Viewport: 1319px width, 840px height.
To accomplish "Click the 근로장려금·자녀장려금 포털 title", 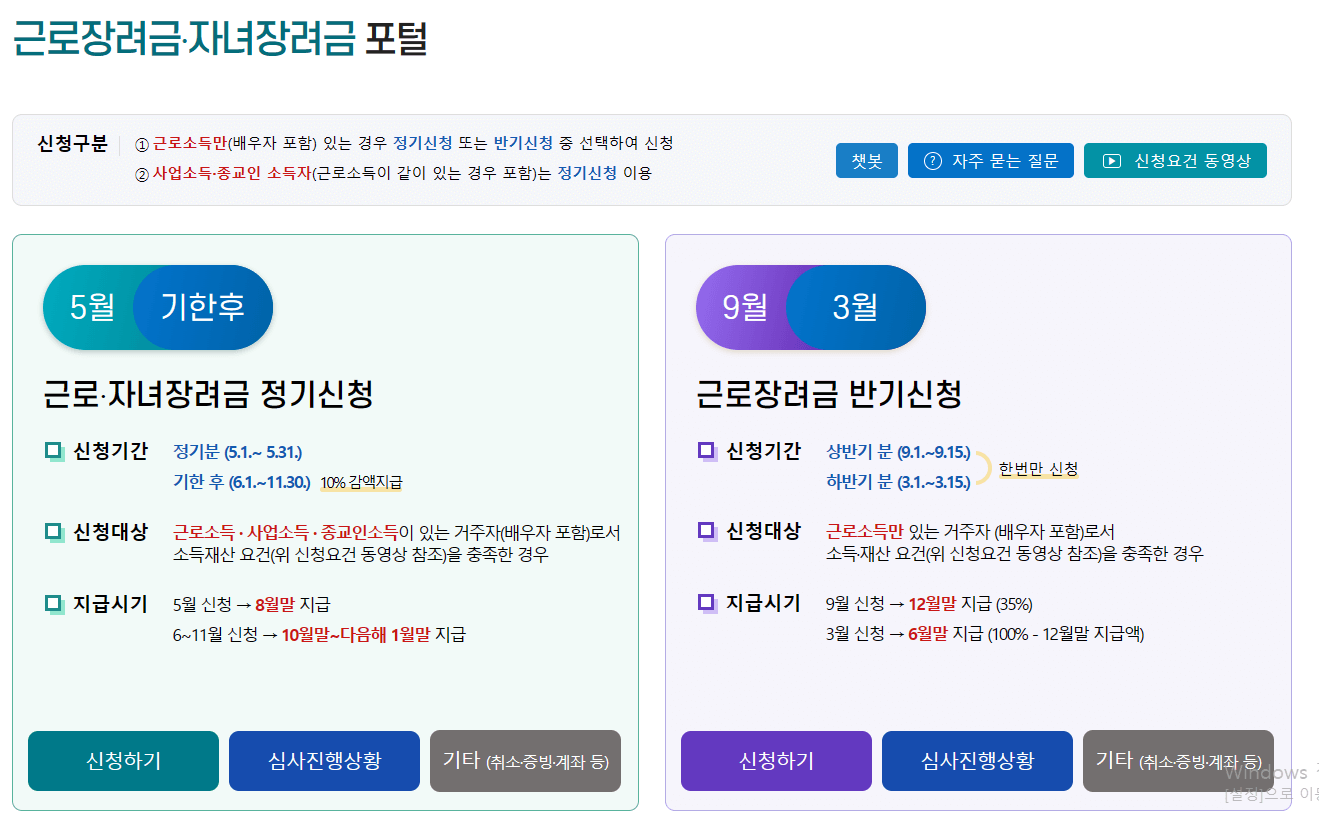I will (x=220, y=38).
